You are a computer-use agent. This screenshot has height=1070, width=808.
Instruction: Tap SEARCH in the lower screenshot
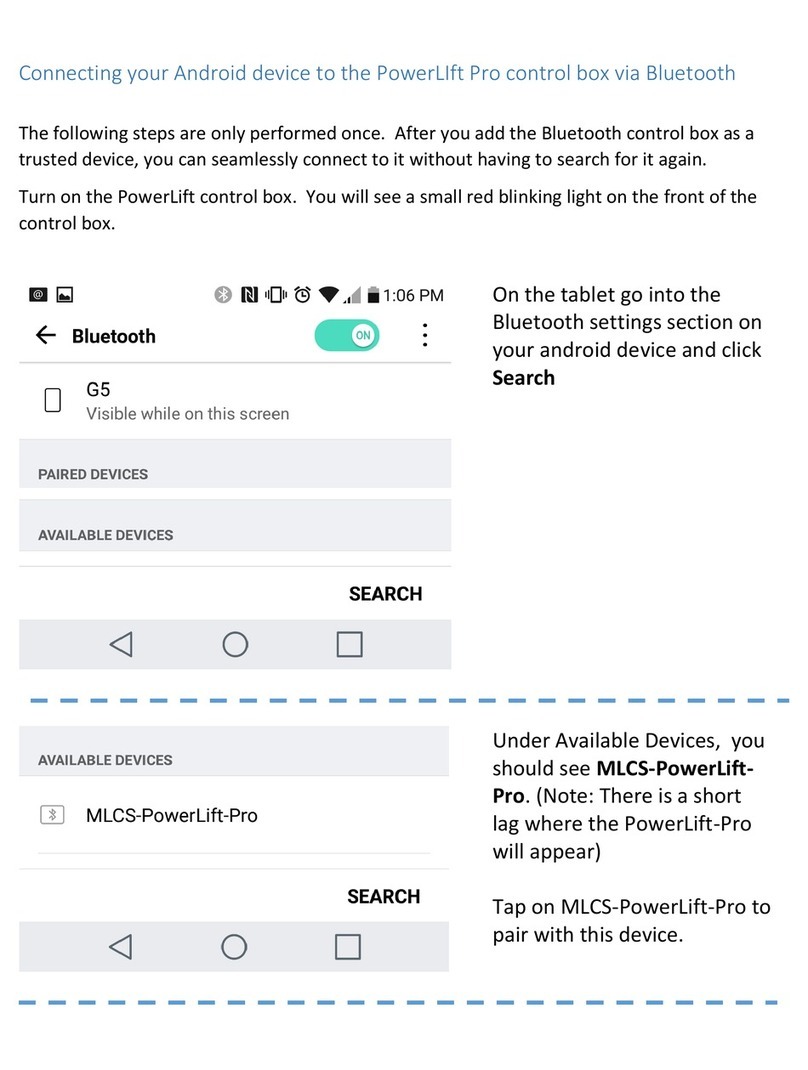pyautogui.click(x=384, y=896)
